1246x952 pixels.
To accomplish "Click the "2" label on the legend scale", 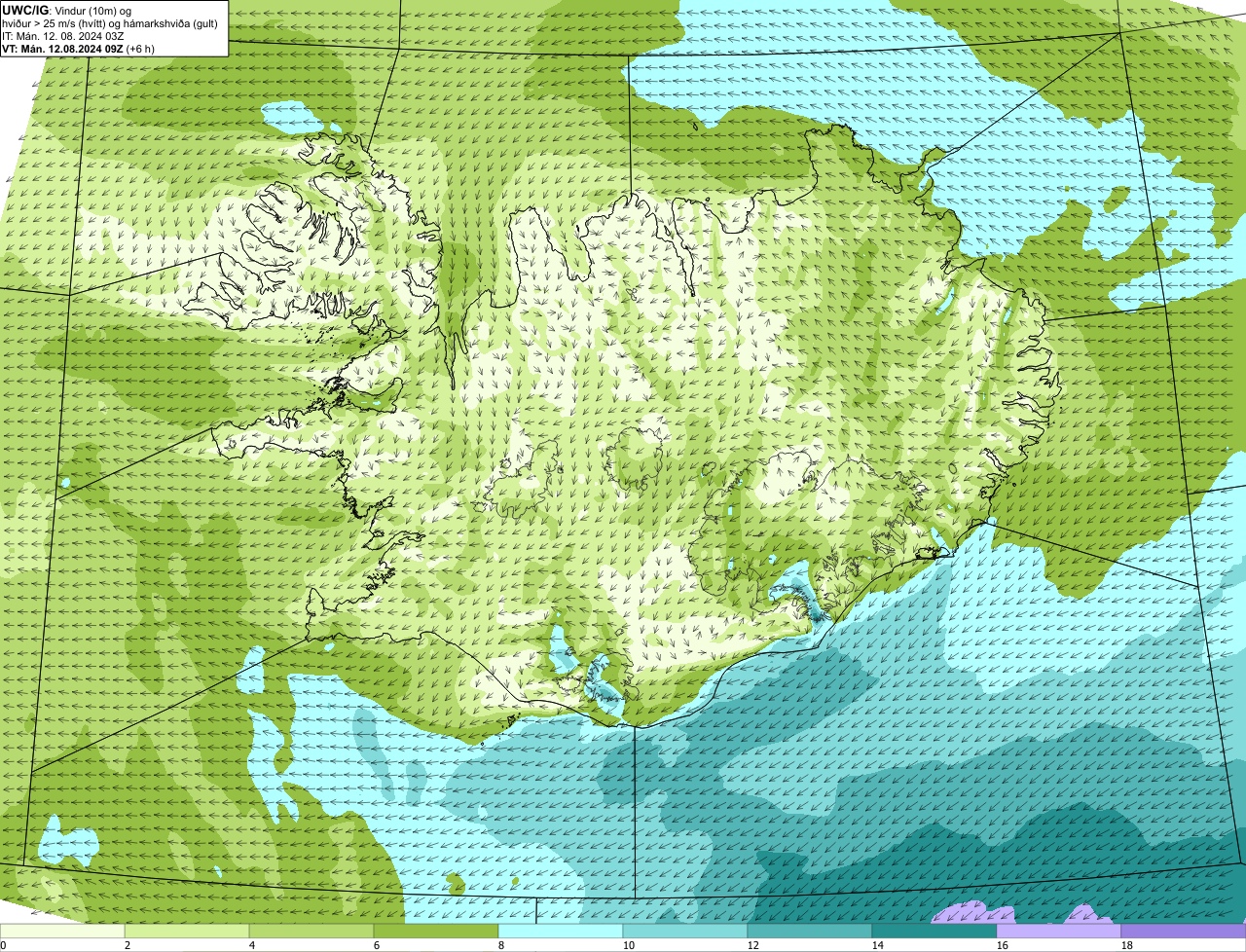I will [128, 945].
